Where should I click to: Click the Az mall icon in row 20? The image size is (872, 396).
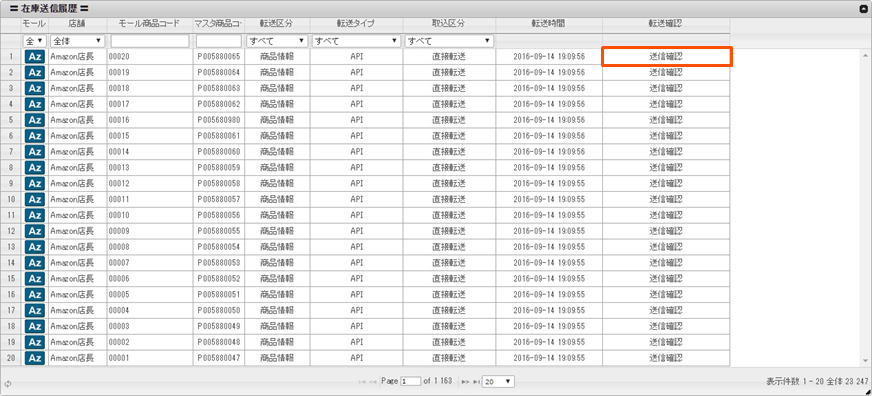(34, 358)
